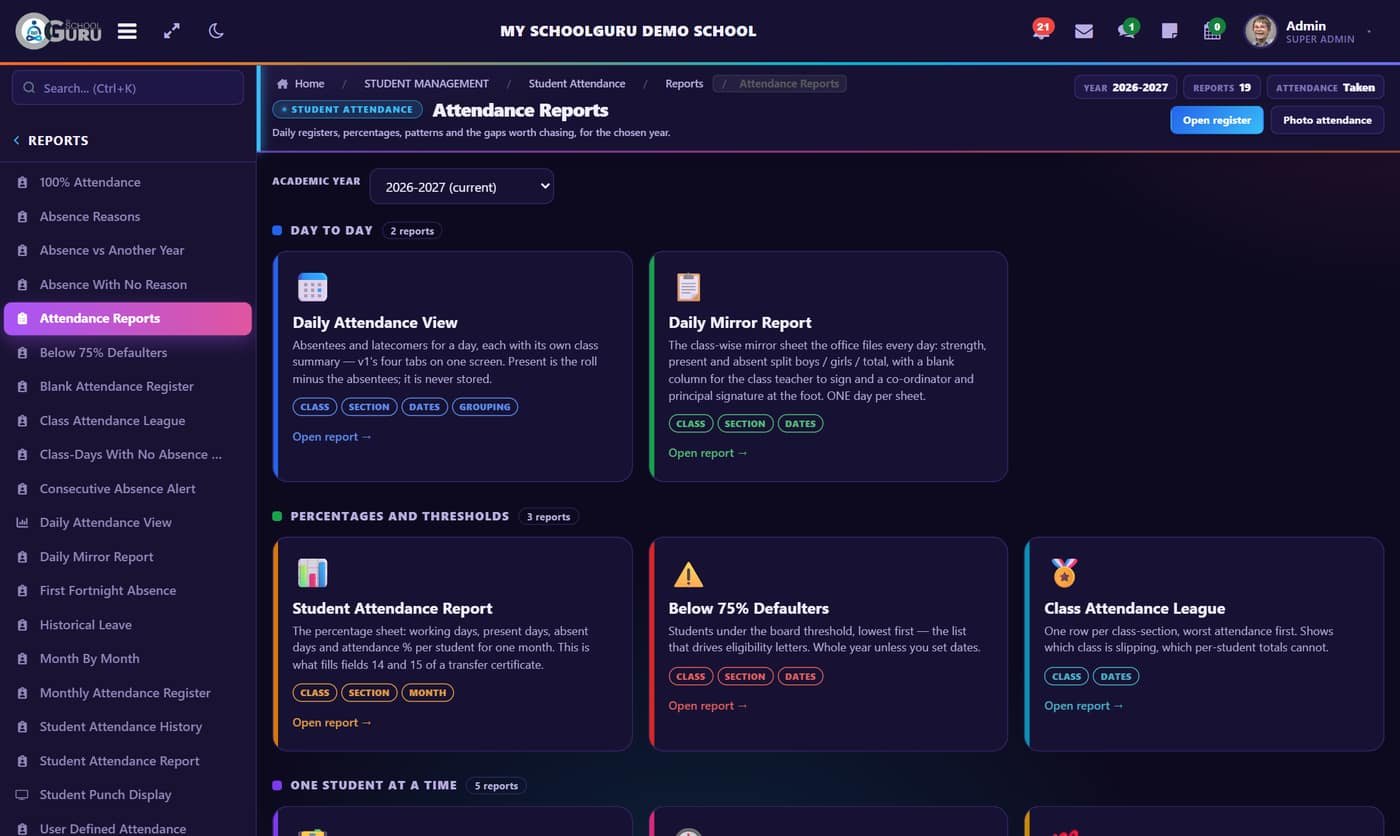Click the fullscreen expand arrows icon
The image size is (1400, 836).
click(x=172, y=31)
